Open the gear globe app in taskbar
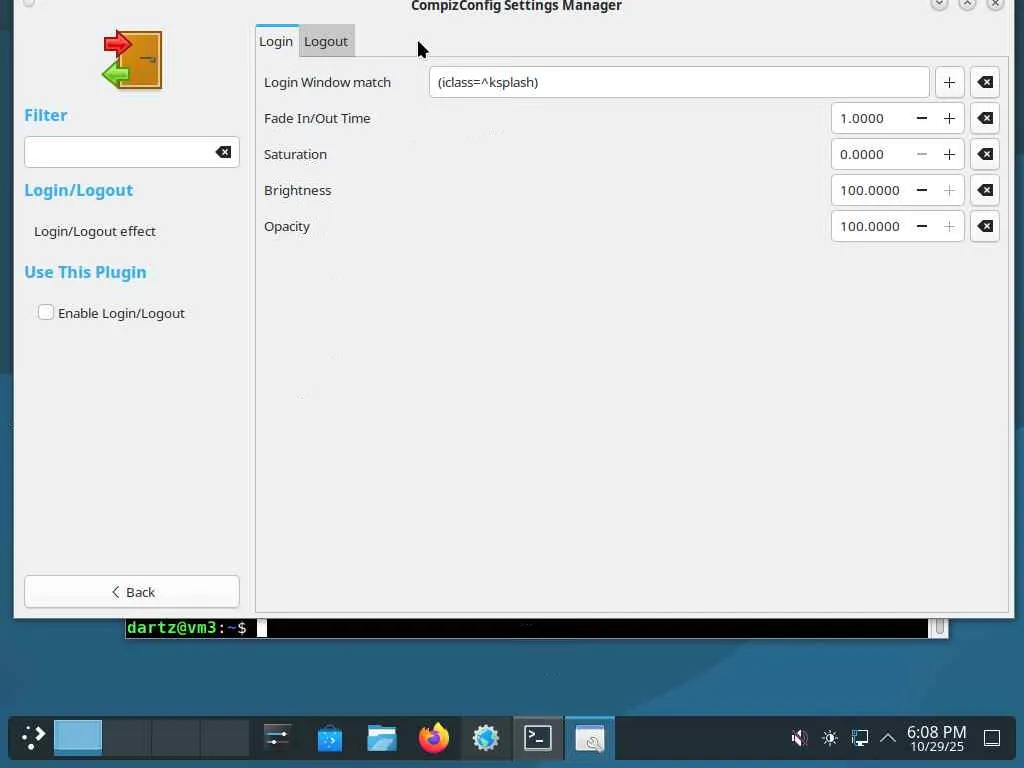This screenshot has width=1024, height=768. 486,738
